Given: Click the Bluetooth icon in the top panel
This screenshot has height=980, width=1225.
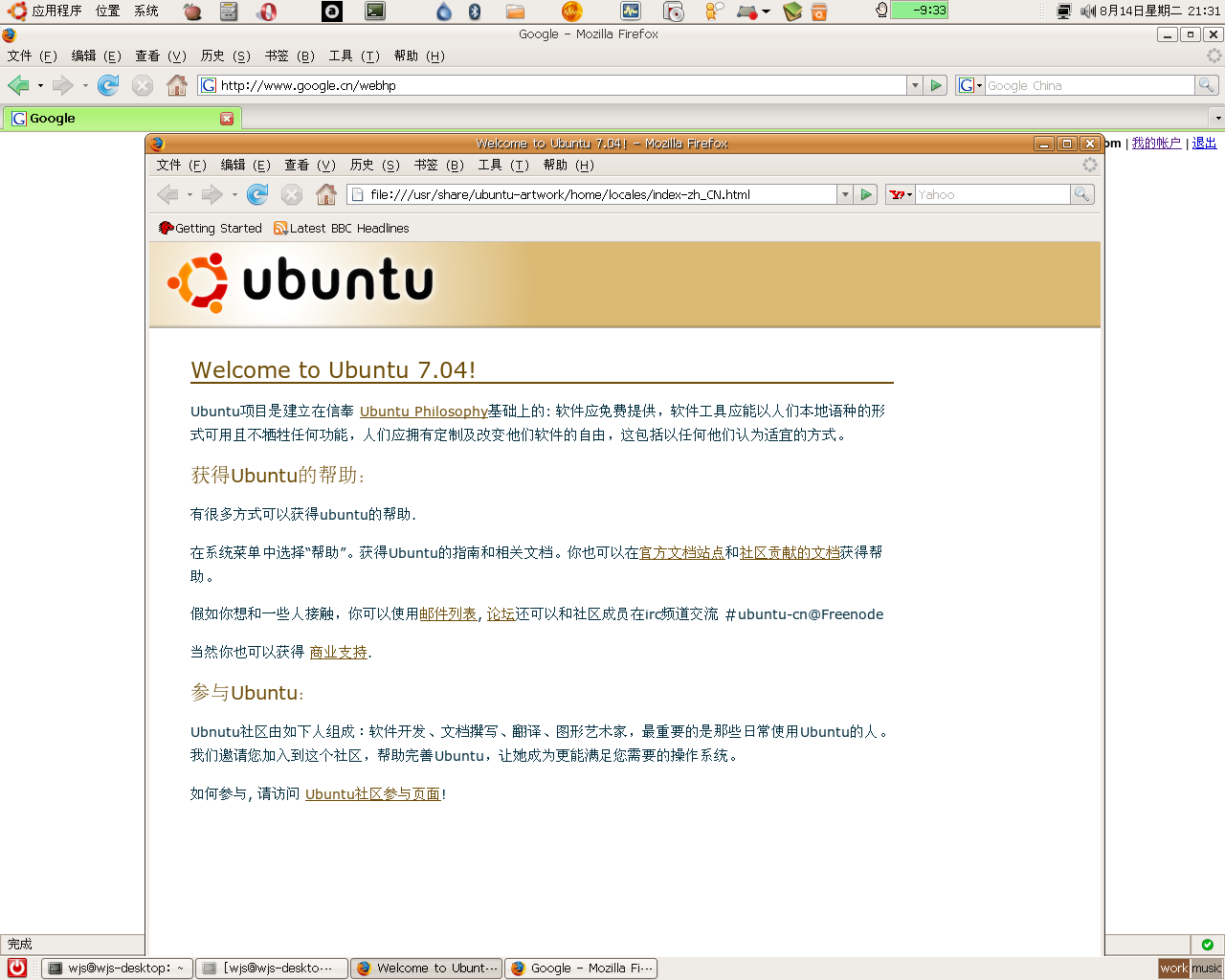Looking at the screenshot, I should [x=475, y=11].
